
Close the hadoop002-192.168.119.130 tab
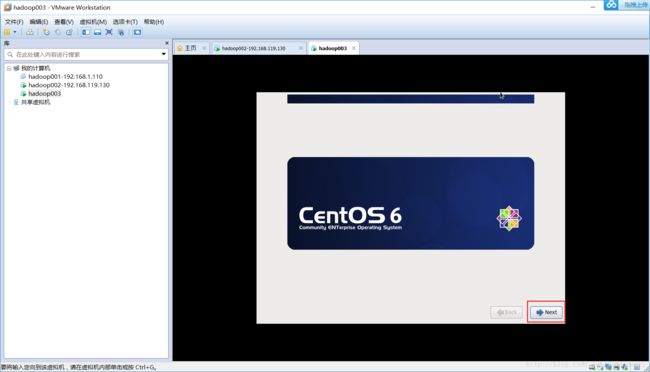pyautogui.click(x=301, y=48)
